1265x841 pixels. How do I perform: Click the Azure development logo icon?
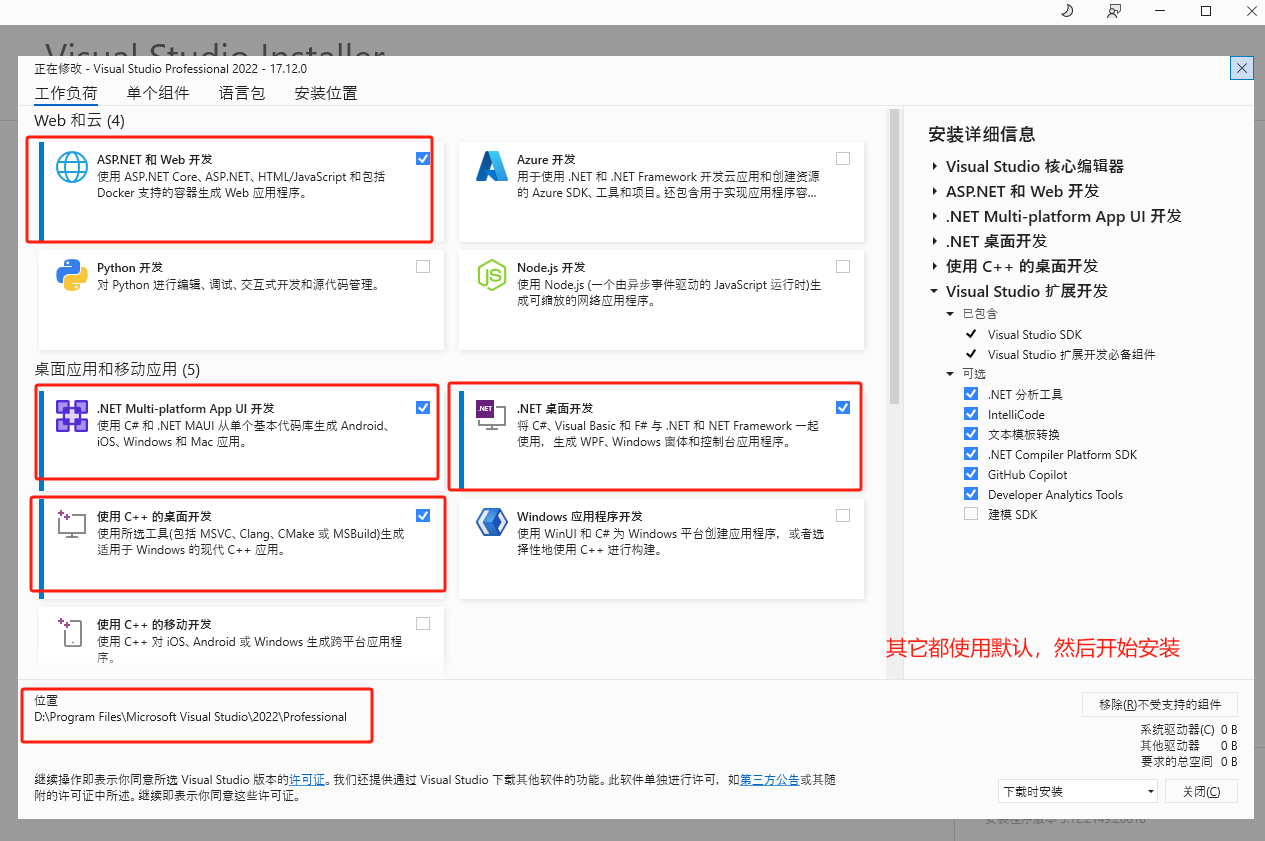coord(492,166)
